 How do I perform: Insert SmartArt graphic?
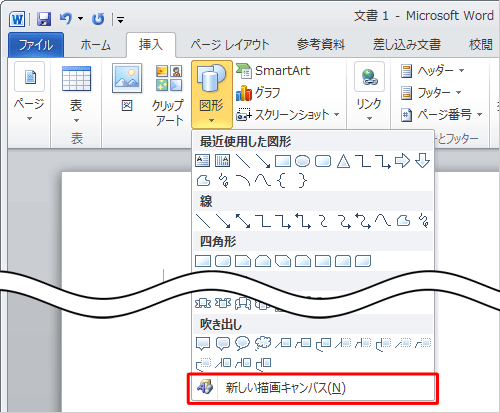pos(273,71)
